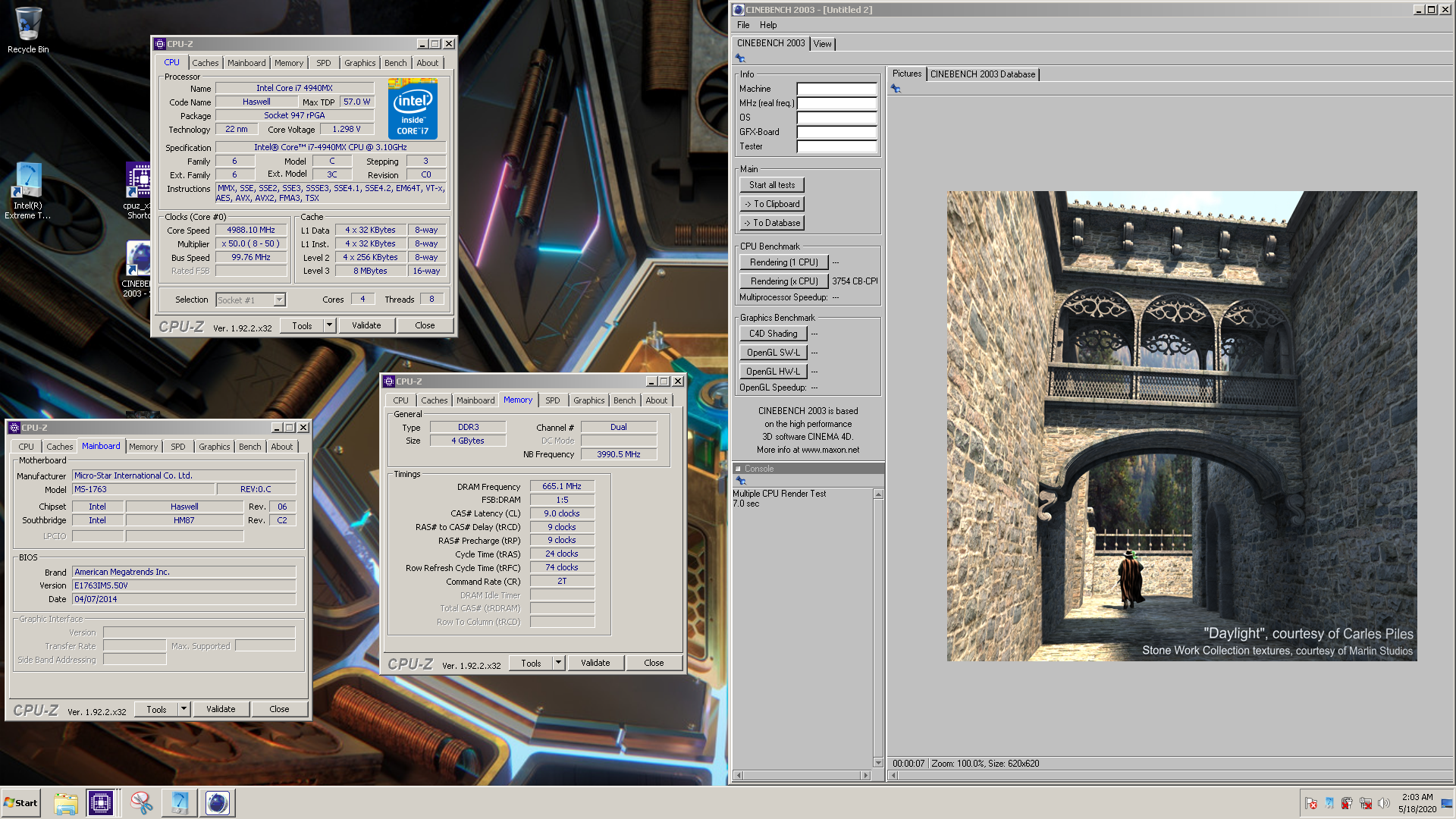Open Tools dropdown arrow in CPU-Z CPU window

329,325
